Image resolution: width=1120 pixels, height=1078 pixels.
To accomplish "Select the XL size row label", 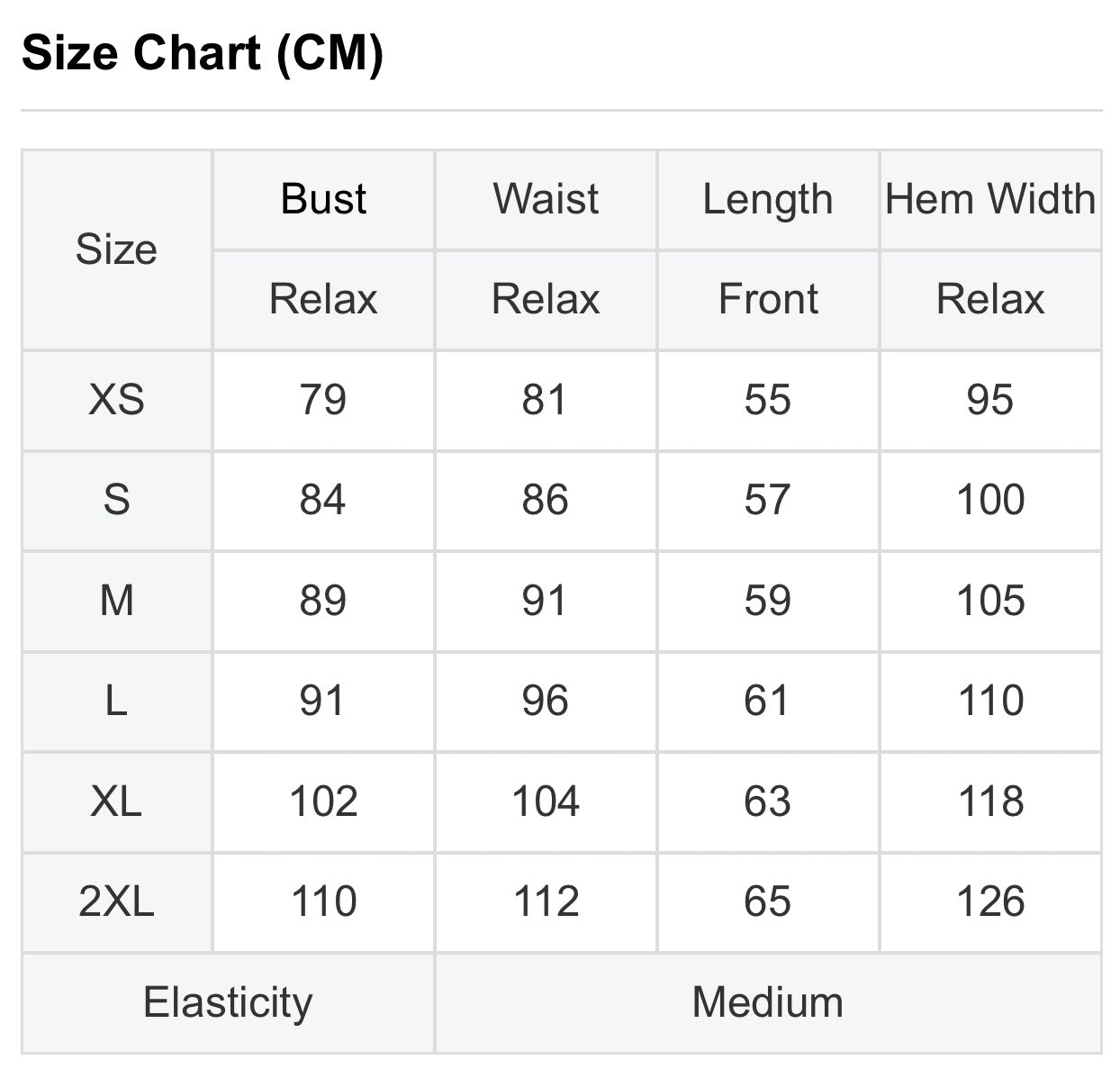I will (x=116, y=802).
